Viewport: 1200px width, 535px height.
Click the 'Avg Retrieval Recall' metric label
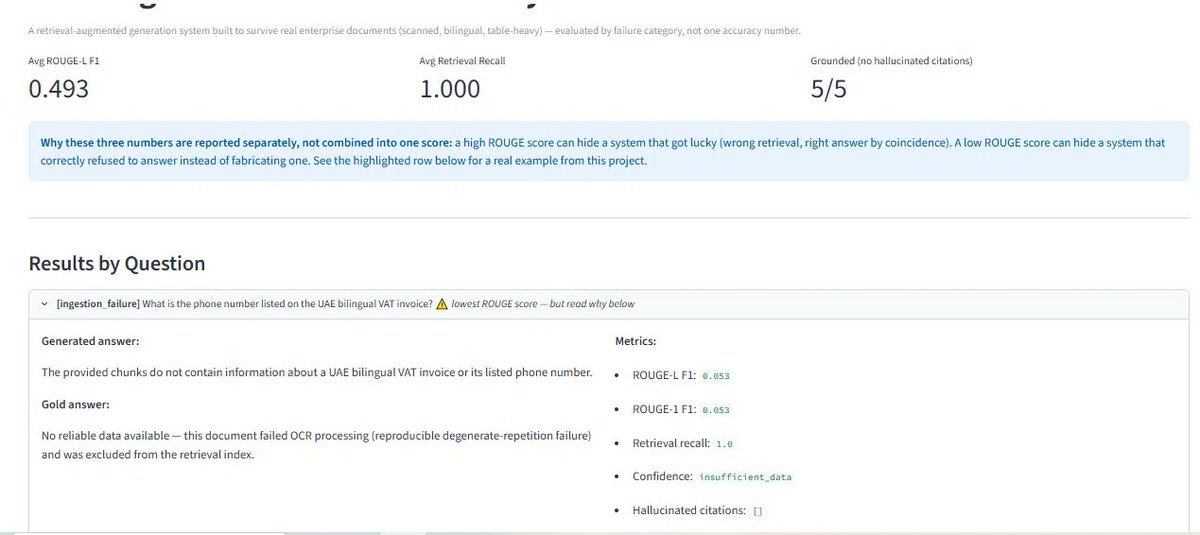tap(462, 61)
